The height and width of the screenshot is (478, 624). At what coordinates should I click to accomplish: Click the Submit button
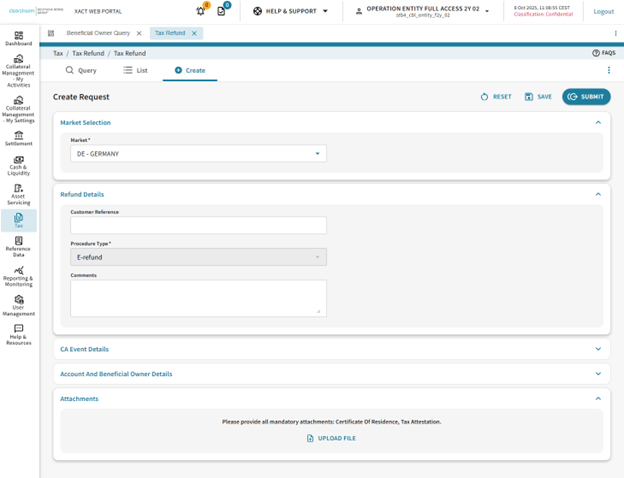pos(586,97)
